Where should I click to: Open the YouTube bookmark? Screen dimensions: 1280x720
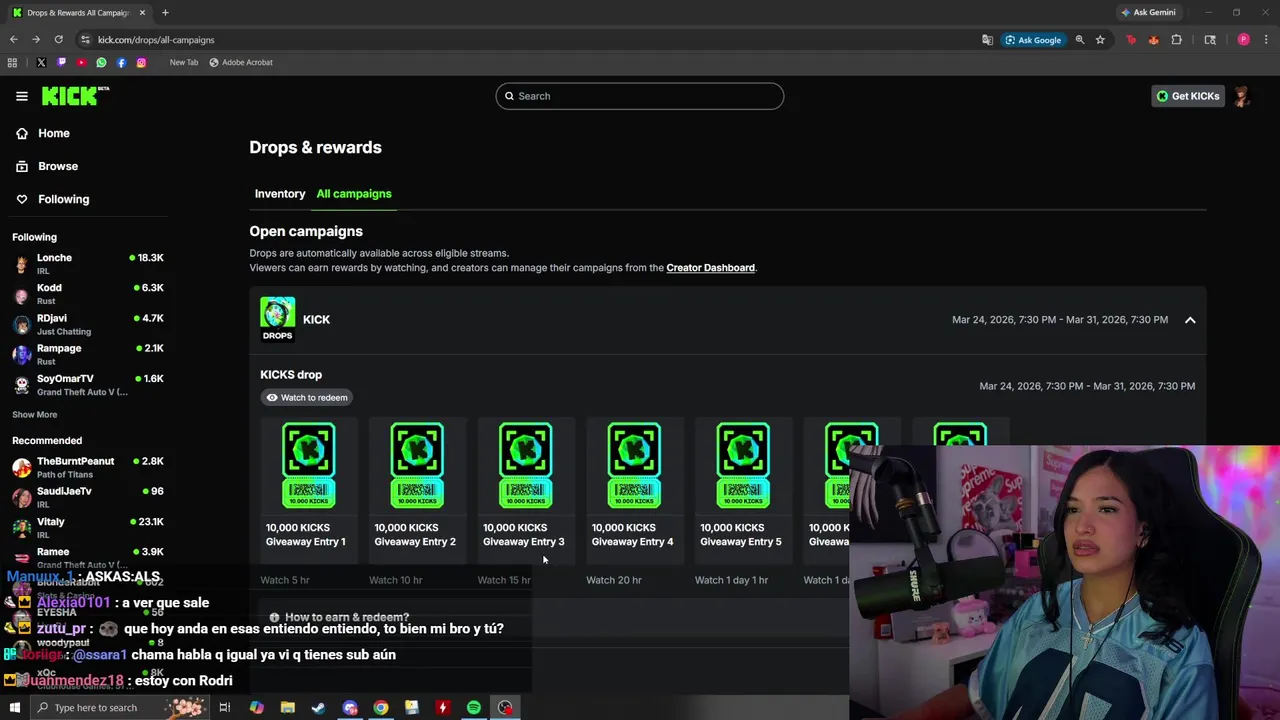coord(81,62)
